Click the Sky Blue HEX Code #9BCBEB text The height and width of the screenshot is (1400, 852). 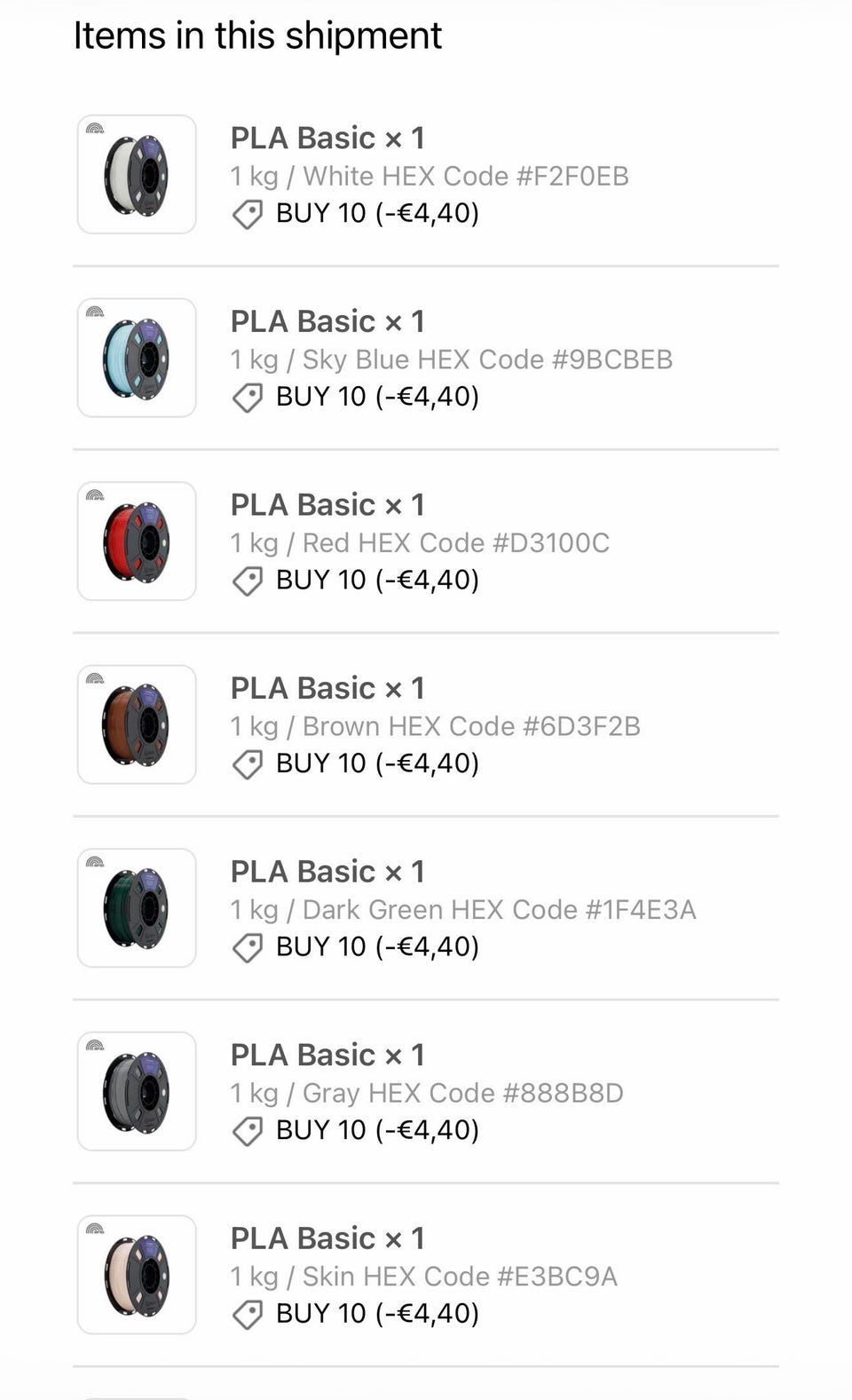point(487,360)
